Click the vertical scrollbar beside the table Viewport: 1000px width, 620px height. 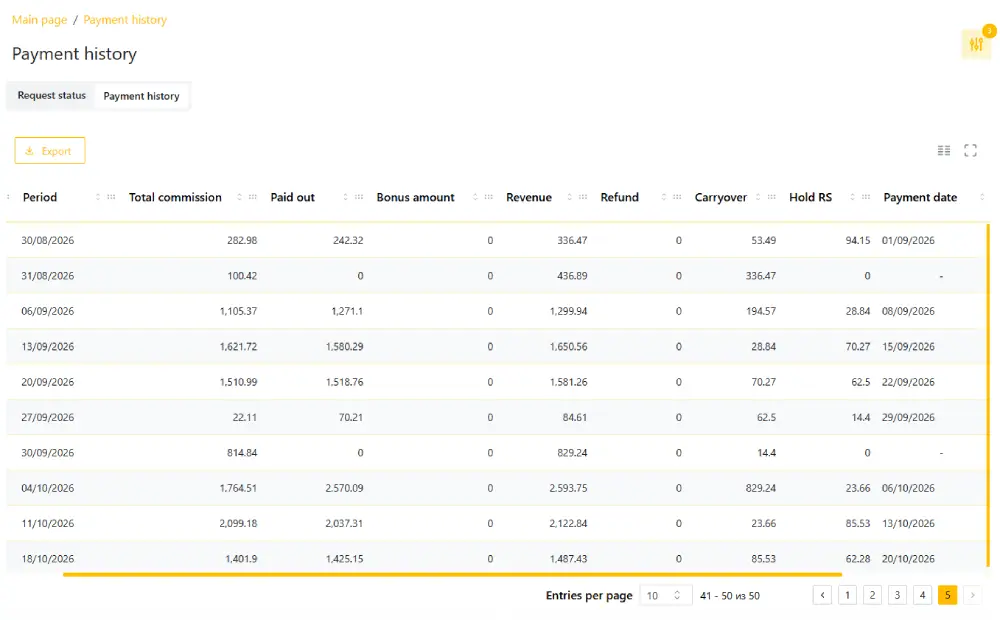[x=989, y=395]
